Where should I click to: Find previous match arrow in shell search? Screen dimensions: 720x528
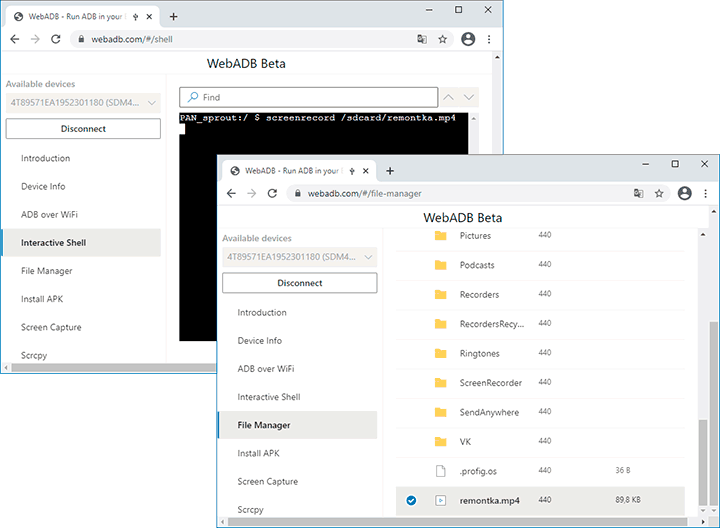[449, 97]
